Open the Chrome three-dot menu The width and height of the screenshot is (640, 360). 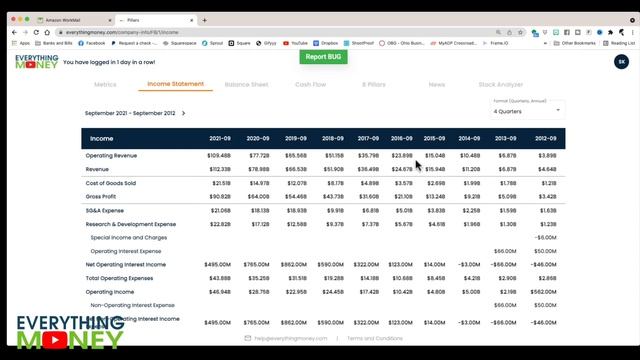[x=633, y=32]
